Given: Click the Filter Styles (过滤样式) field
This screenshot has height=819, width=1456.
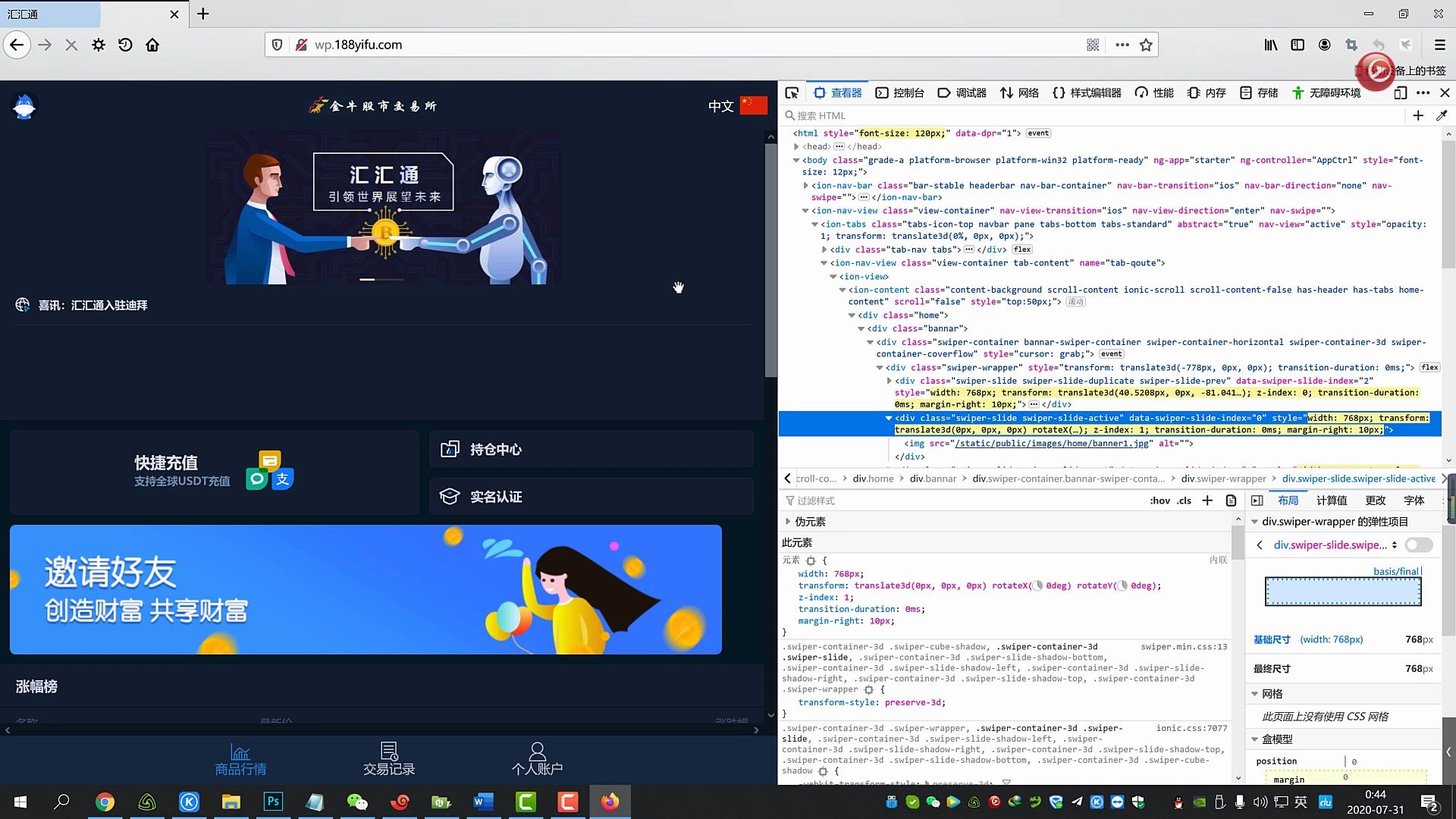Looking at the screenshot, I should (963, 500).
